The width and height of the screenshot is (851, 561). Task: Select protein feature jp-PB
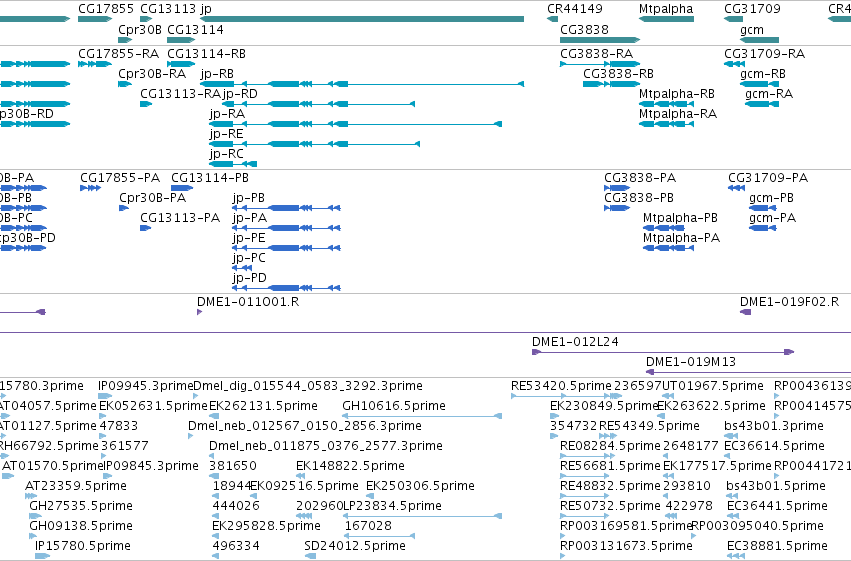tap(287, 208)
